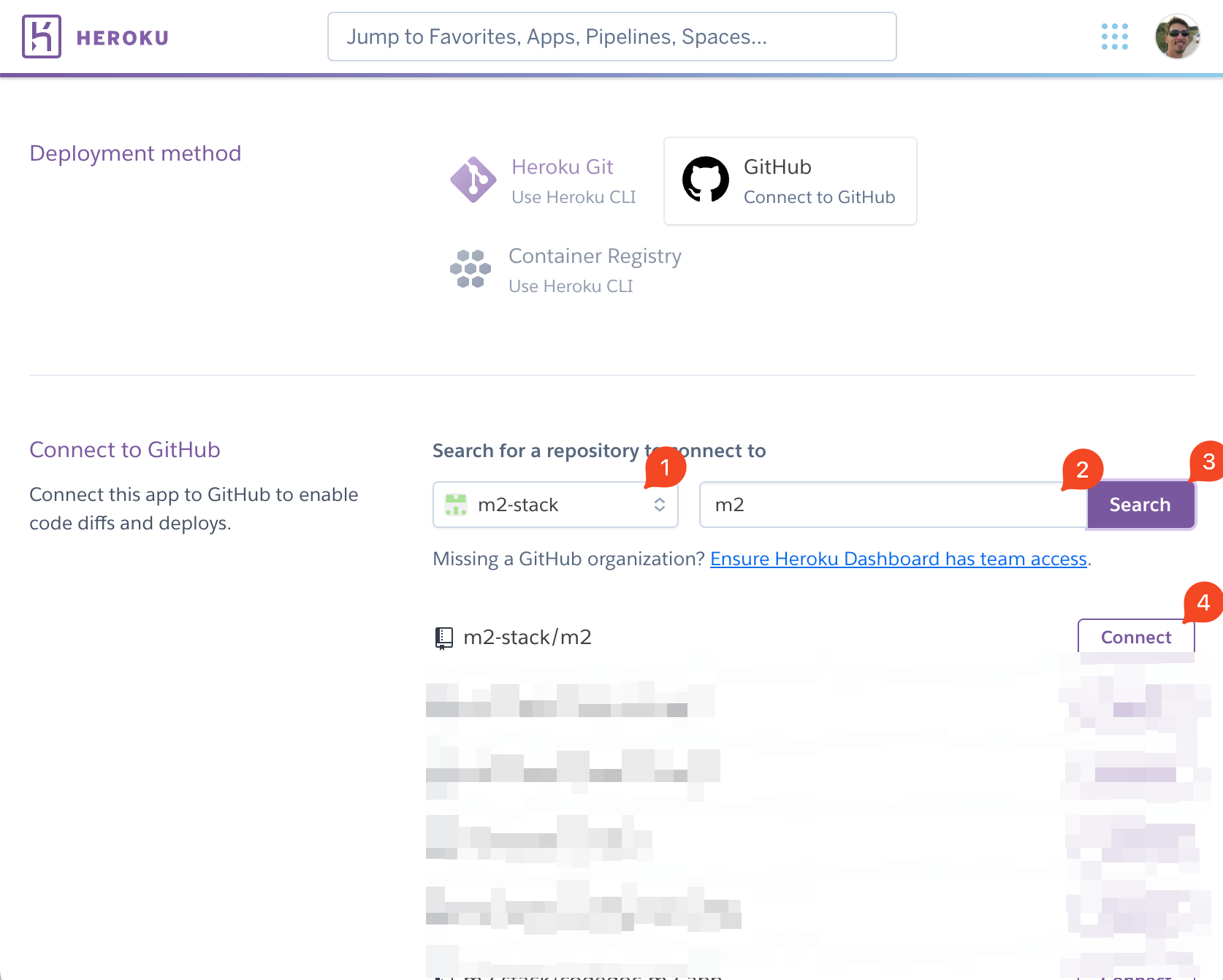Screen dimensions: 1223x980
Task: Click the Heroku logo in the header
Action: tap(42, 36)
